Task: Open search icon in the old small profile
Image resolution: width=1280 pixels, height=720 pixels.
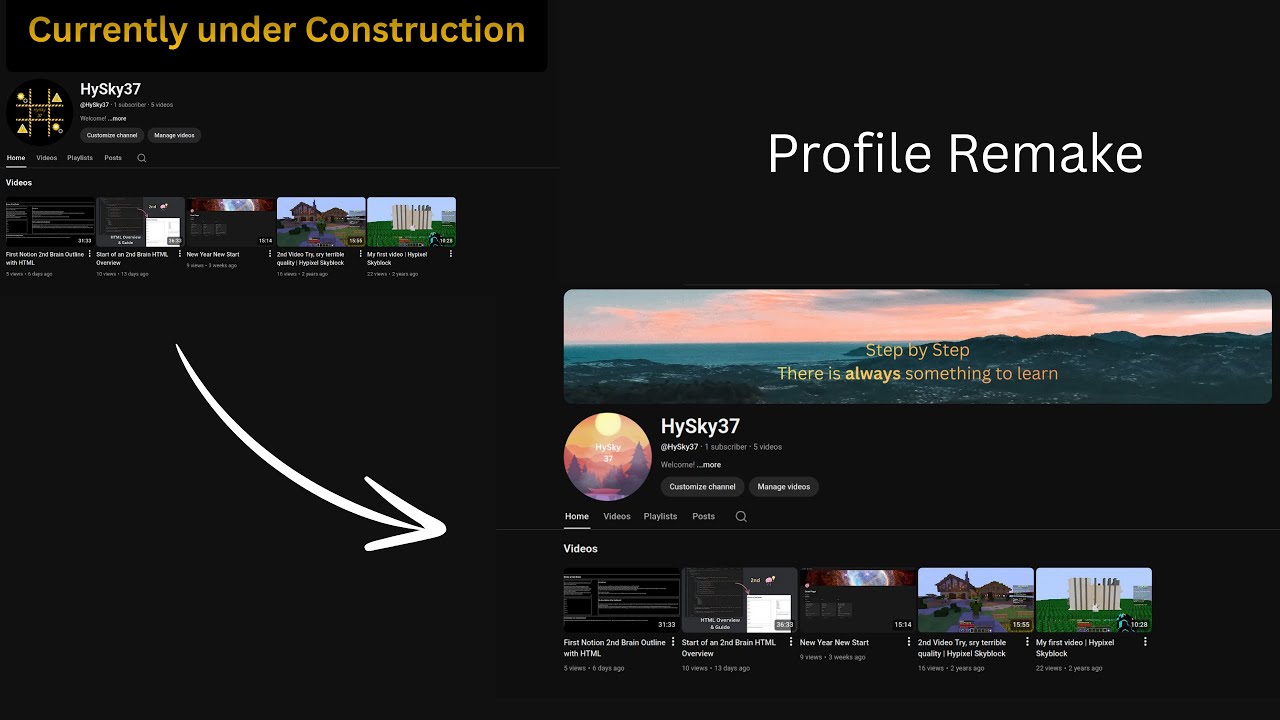Action: pos(141,158)
